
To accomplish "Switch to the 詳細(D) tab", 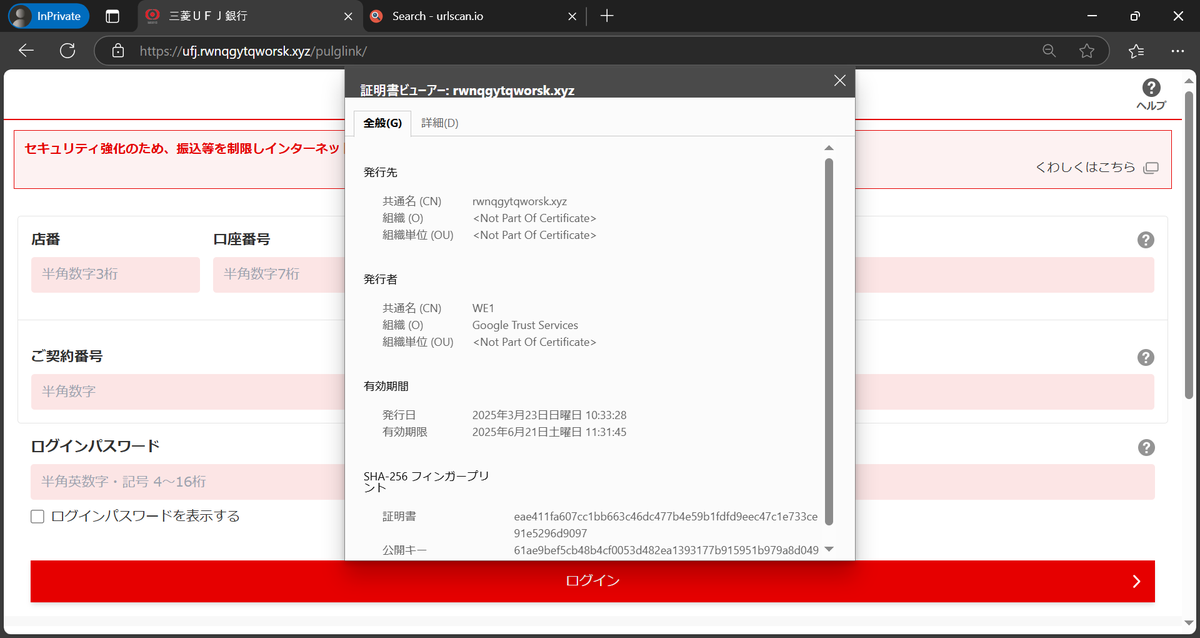I will tap(440, 123).
